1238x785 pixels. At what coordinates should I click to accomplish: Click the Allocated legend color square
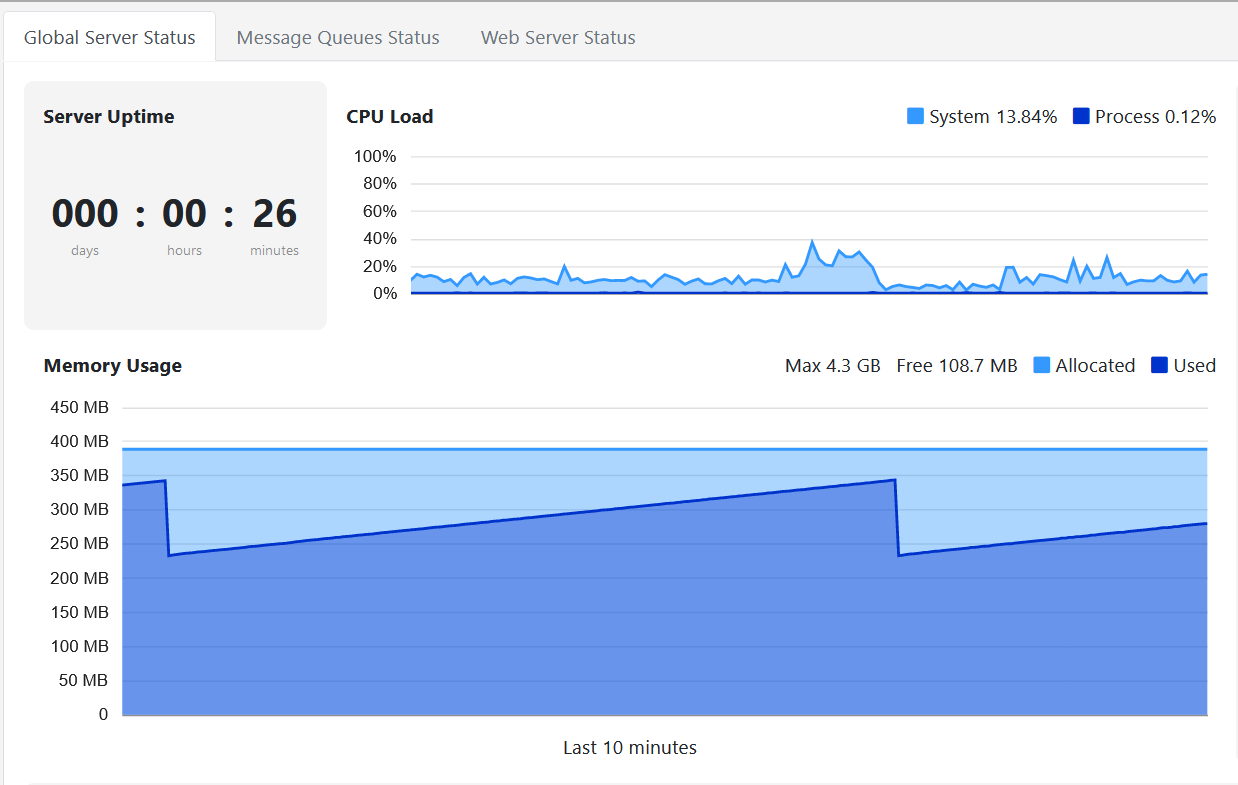coord(1041,365)
